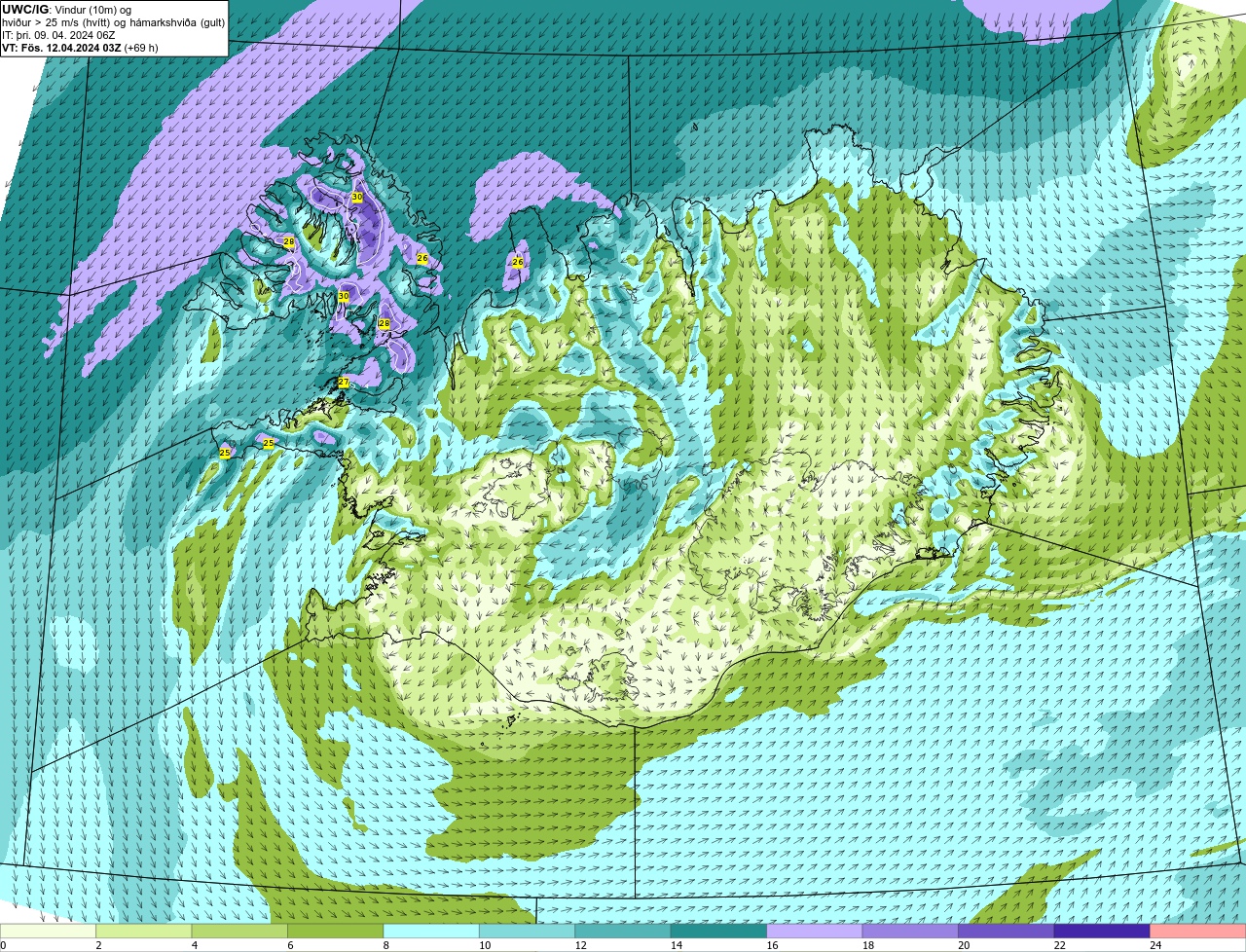Click the legend scale number 2
The height and width of the screenshot is (952, 1246).
coord(98,945)
